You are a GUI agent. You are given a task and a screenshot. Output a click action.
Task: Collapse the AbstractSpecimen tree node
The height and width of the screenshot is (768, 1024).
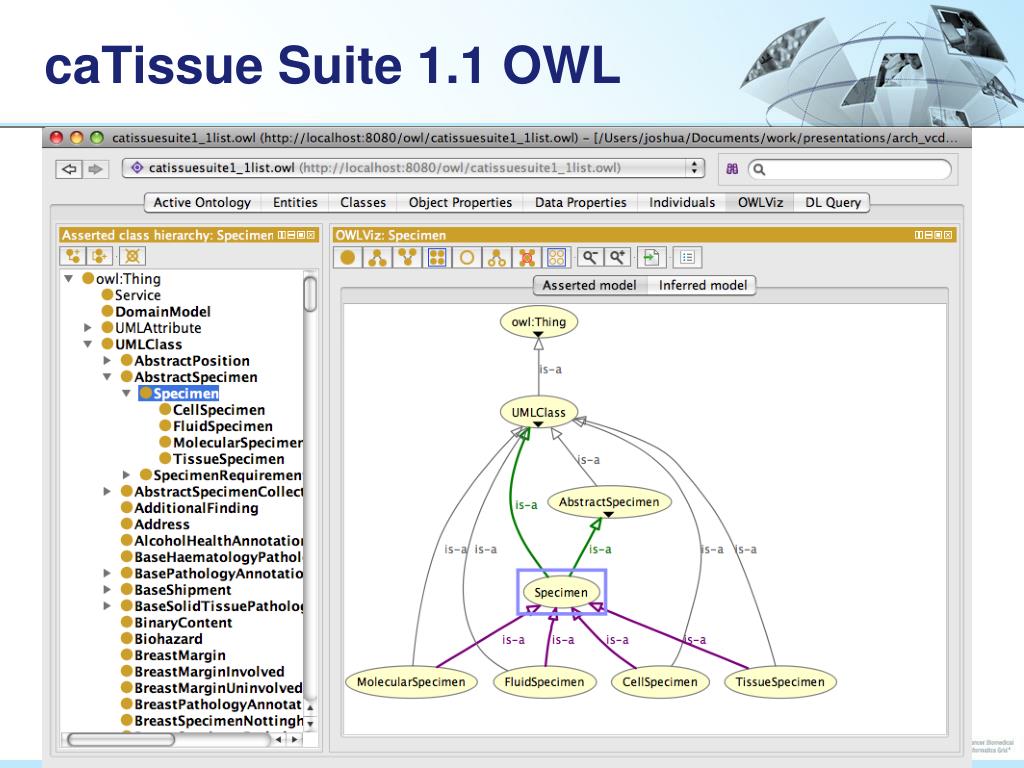(107, 377)
